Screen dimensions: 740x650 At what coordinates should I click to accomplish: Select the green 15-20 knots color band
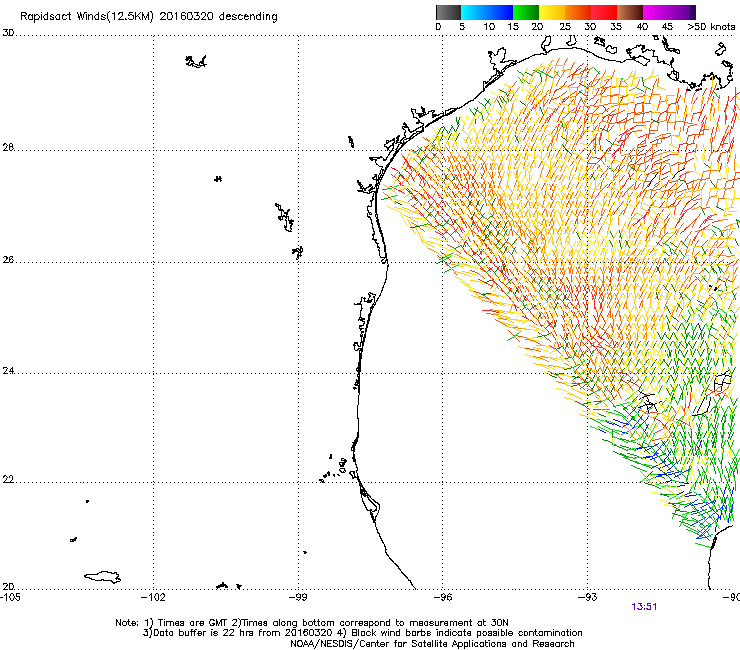pyautogui.click(x=526, y=12)
